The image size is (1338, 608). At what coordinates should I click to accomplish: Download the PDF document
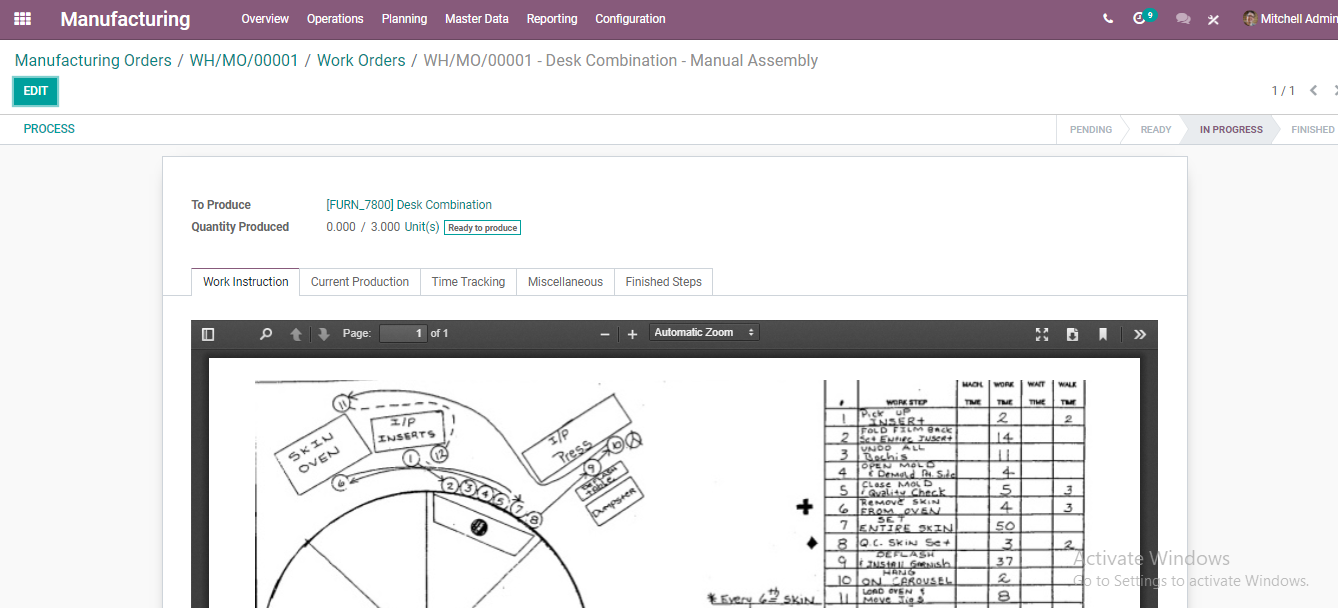pos(1072,334)
